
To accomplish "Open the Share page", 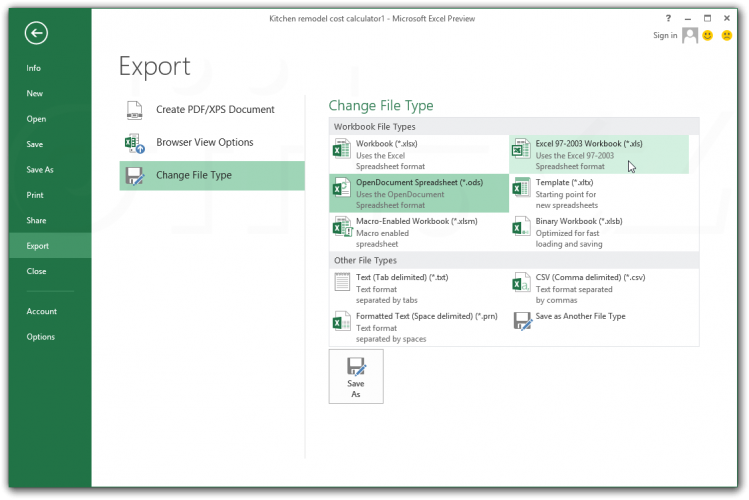I will point(36,220).
